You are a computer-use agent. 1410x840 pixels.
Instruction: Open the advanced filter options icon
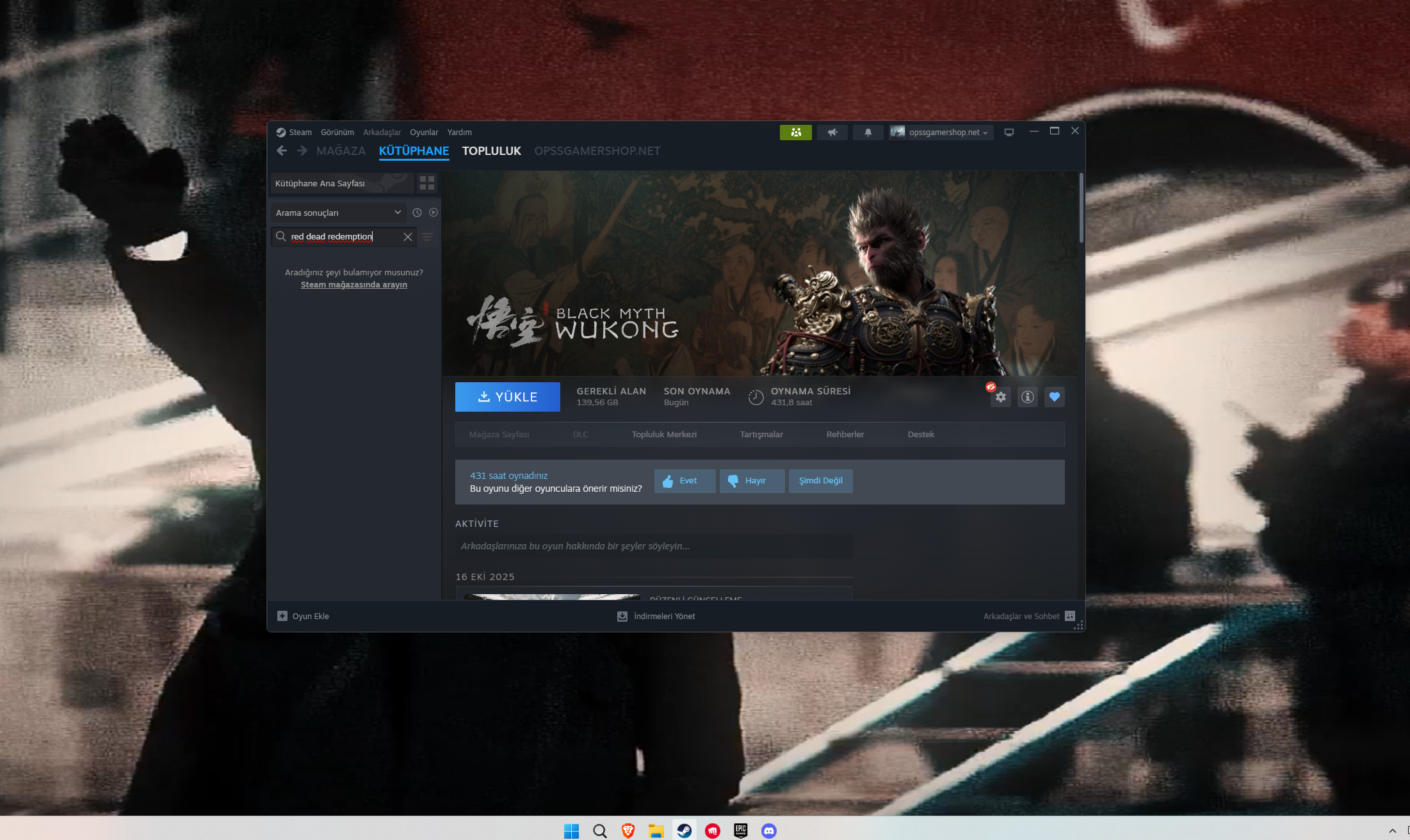coord(428,237)
